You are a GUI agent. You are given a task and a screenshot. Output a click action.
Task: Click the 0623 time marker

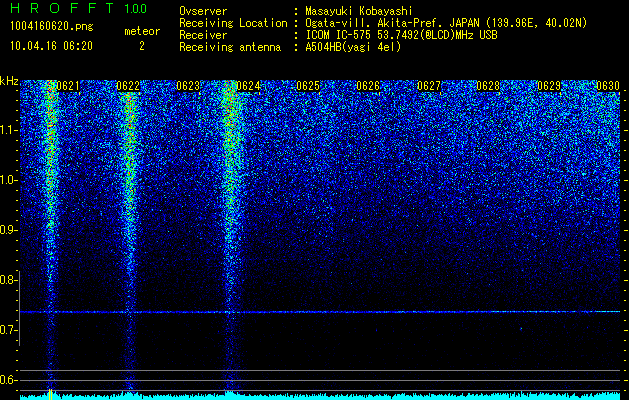point(188,86)
